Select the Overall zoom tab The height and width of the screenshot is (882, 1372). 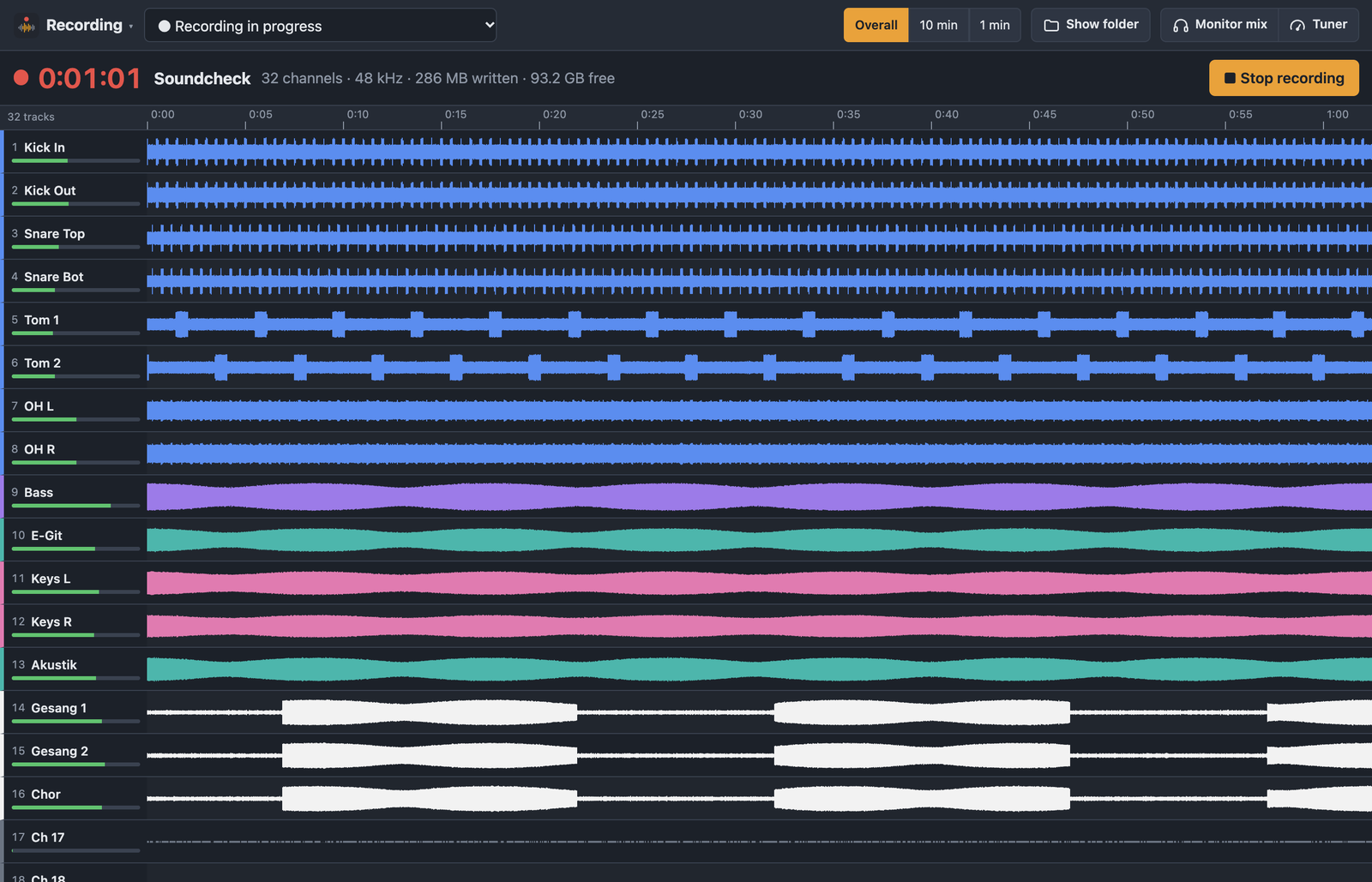[876, 25]
